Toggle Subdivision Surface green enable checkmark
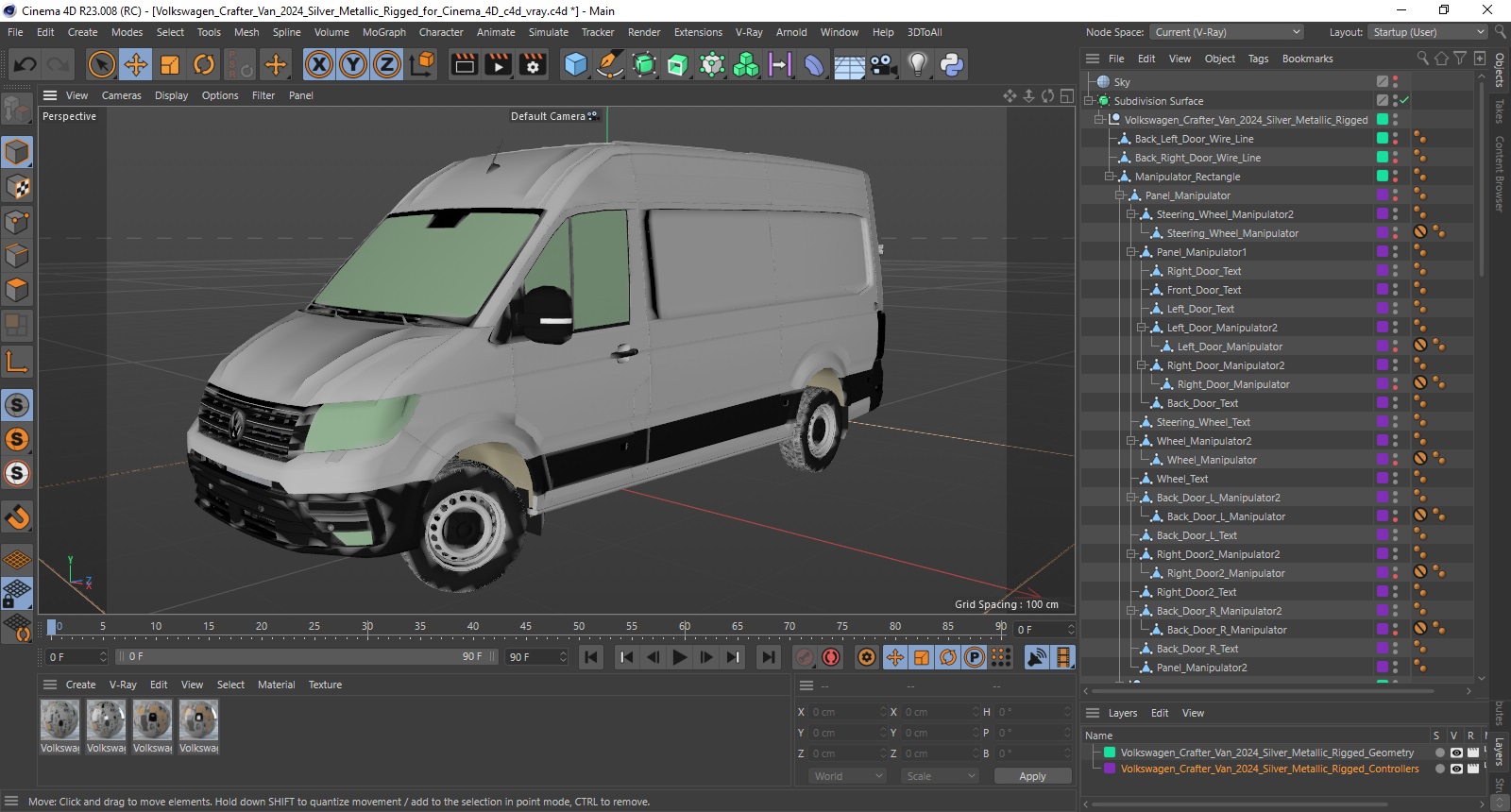Image resolution: width=1511 pixels, height=812 pixels. pos(1404,100)
